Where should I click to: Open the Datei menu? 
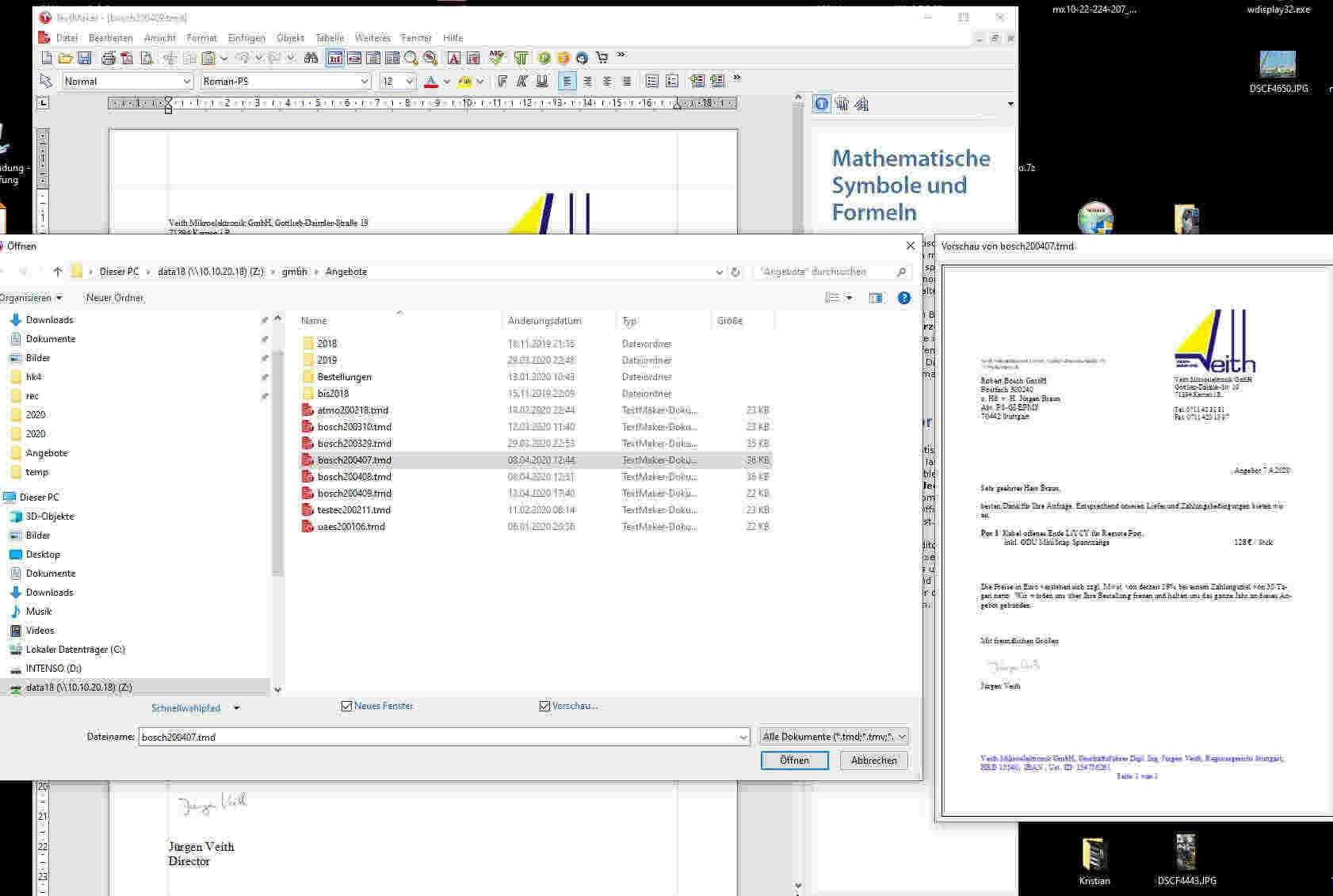[x=67, y=38]
